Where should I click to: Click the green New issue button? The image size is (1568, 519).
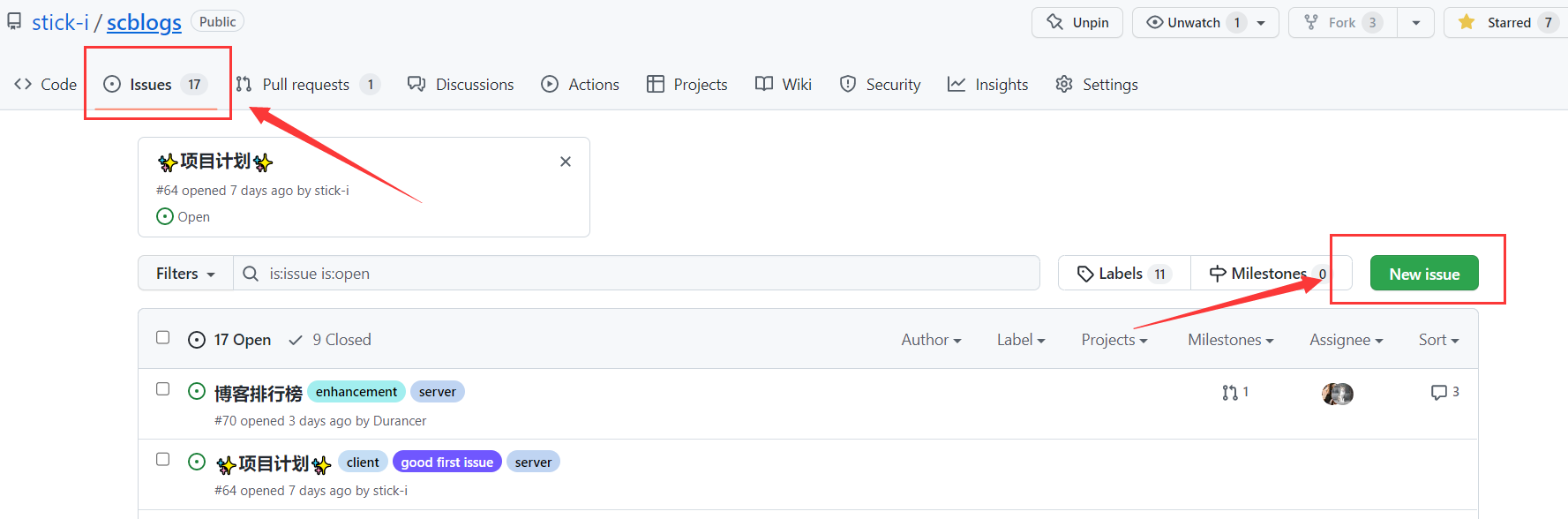click(x=1423, y=274)
